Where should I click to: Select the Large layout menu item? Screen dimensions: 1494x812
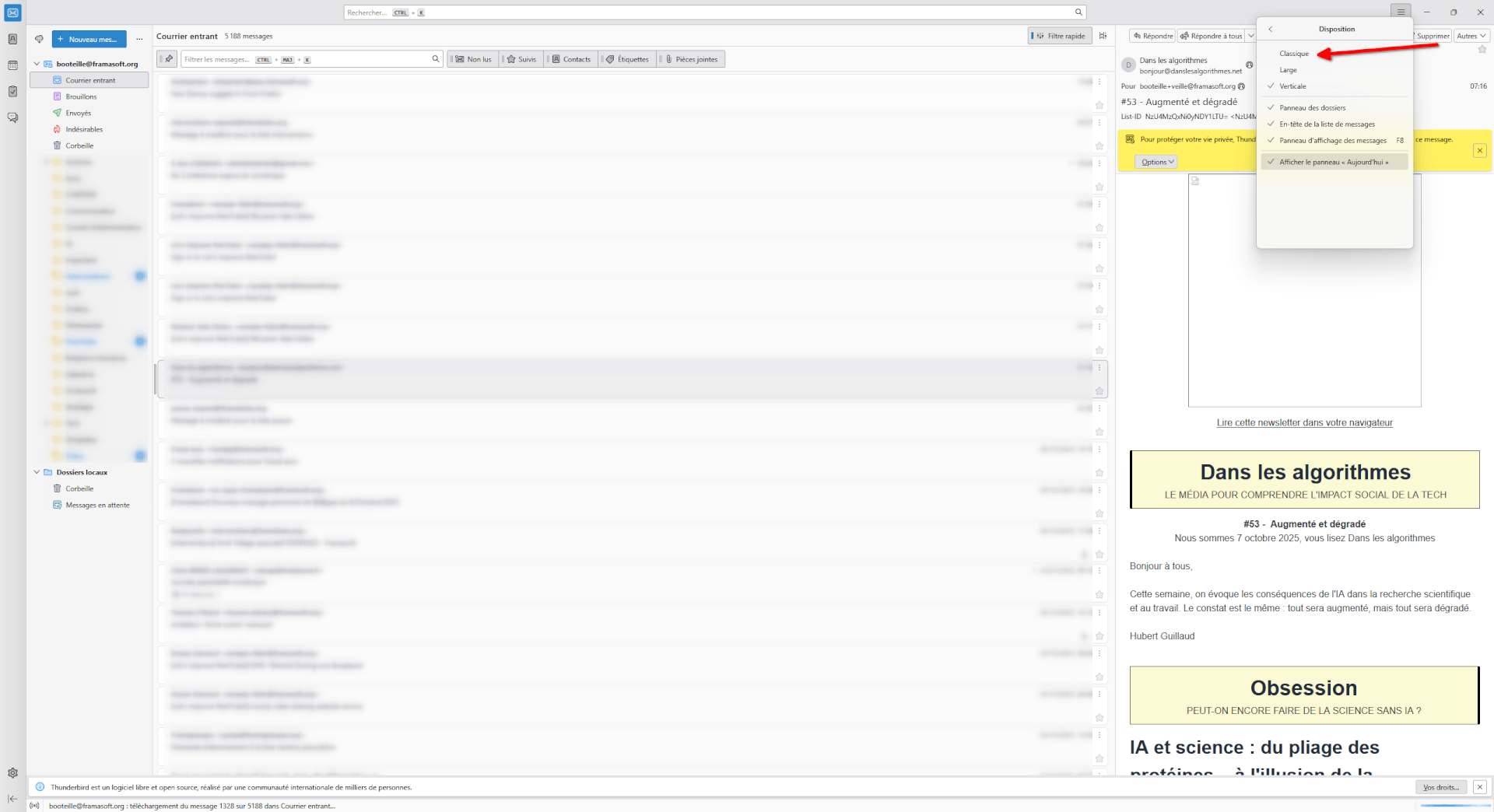pos(1289,70)
